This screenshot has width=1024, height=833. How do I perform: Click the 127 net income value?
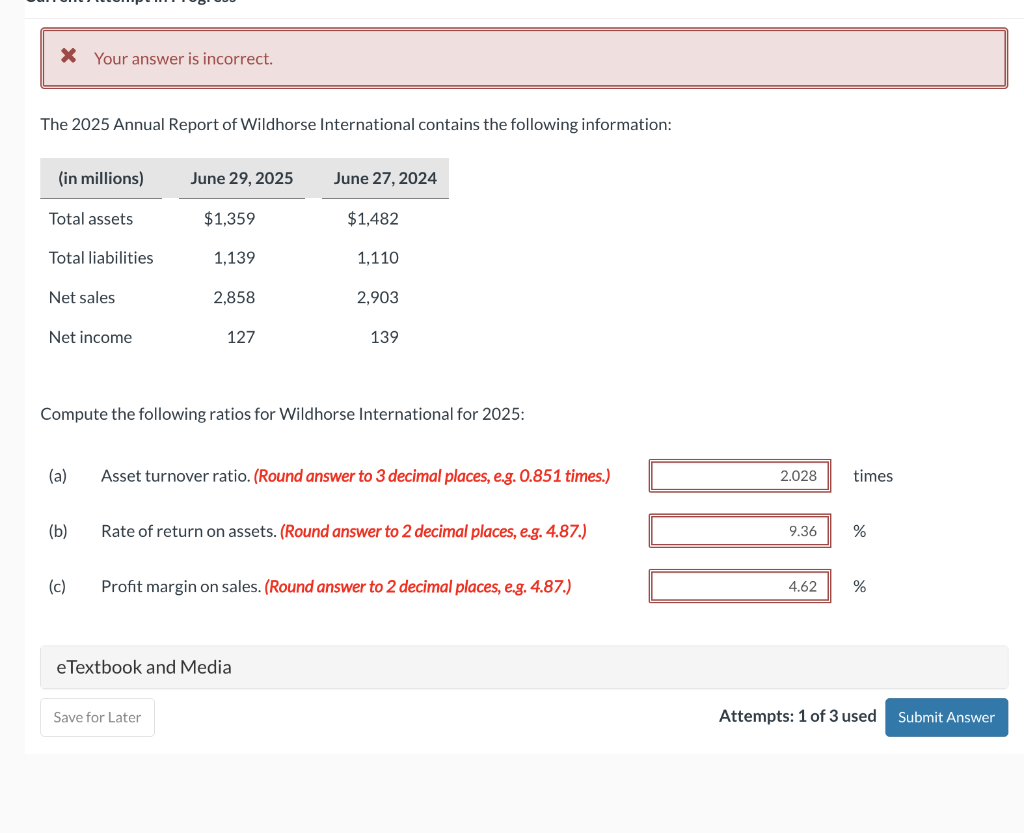(x=241, y=338)
